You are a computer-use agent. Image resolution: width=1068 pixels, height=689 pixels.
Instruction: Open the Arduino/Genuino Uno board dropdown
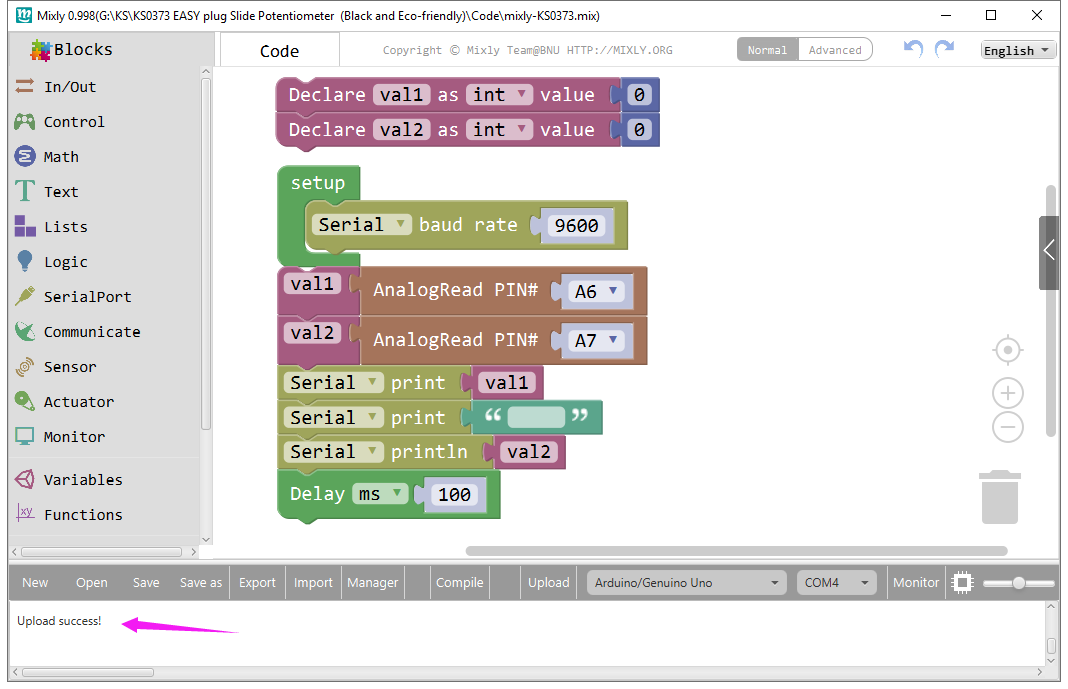pyautogui.click(x=687, y=583)
